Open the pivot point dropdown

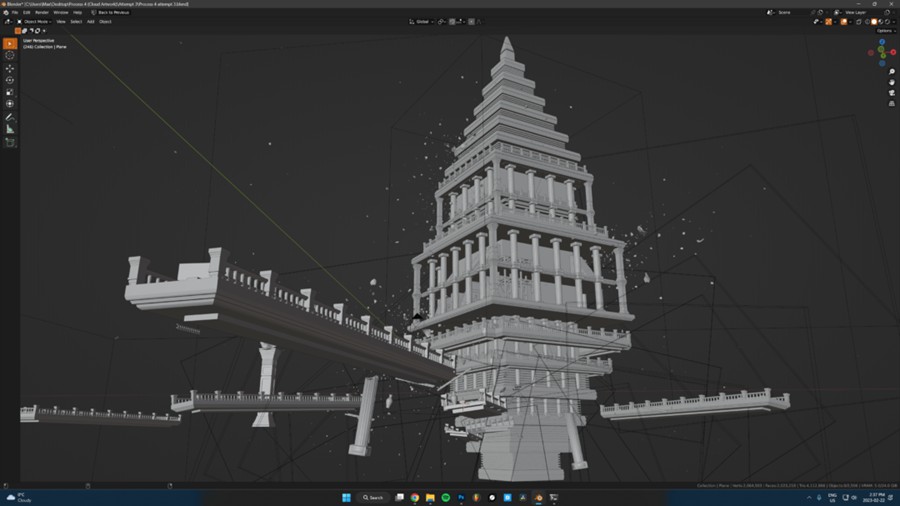(x=442, y=22)
